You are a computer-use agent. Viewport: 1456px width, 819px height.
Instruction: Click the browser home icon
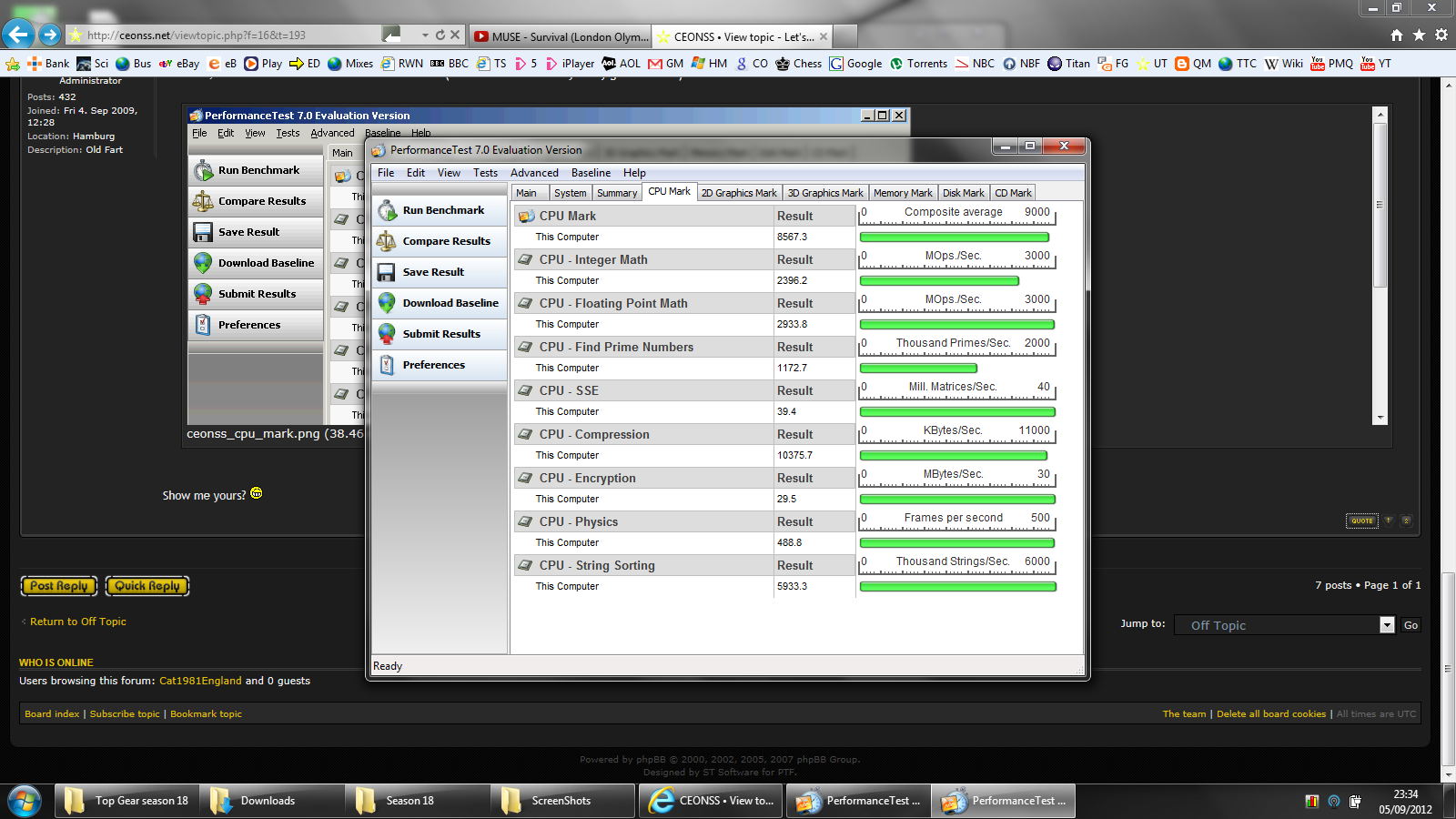click(1397, 35)
